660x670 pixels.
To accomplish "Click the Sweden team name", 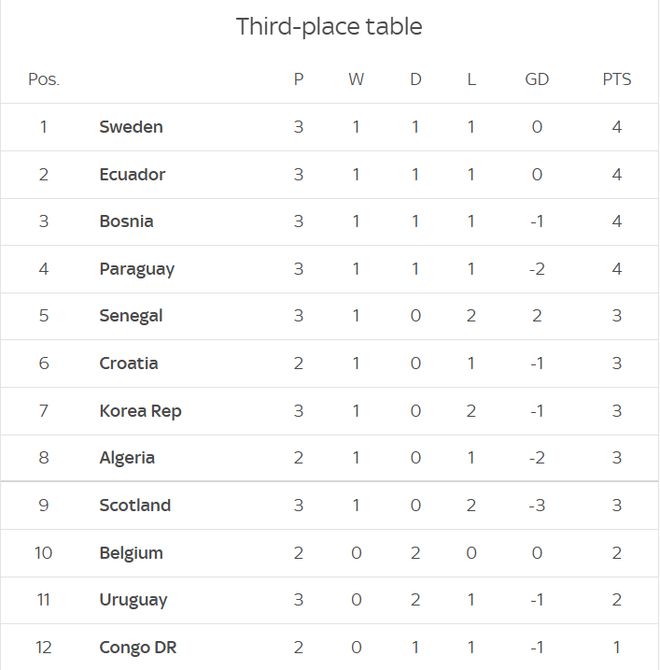I will point(131,127).
